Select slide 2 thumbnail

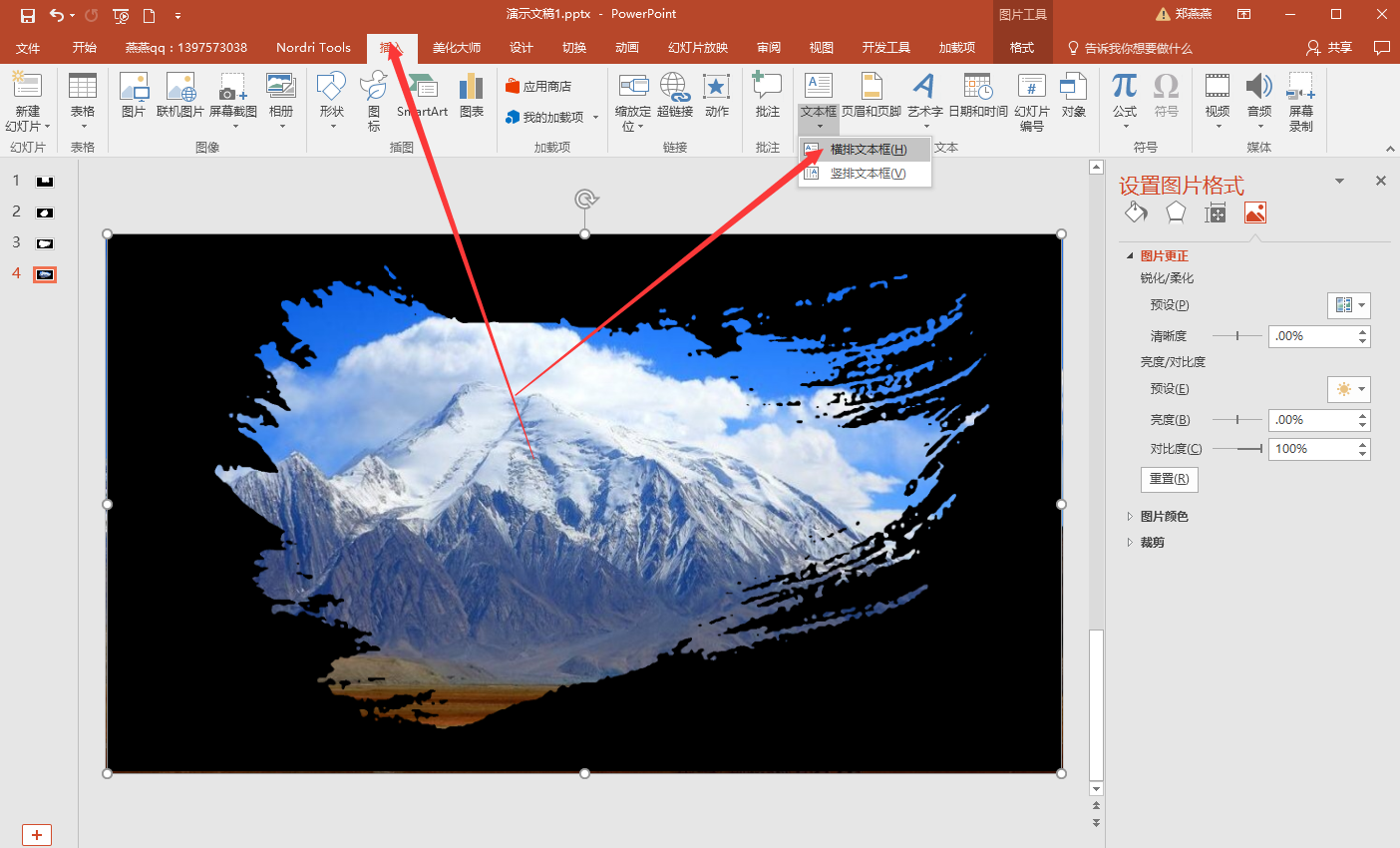tap(45, 212)
